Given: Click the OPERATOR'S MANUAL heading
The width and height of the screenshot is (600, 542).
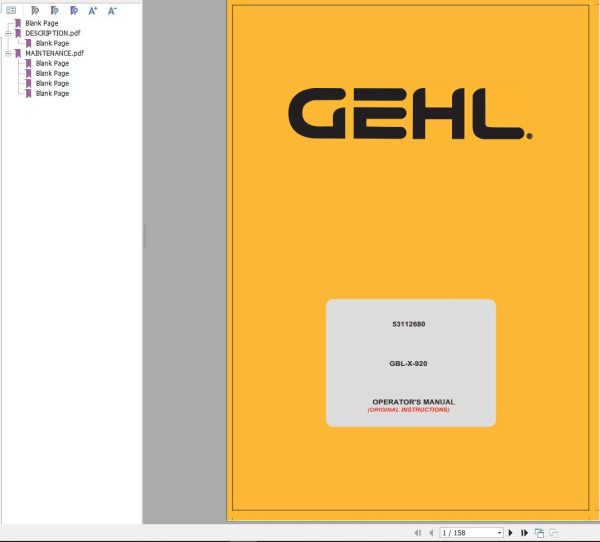Looking at the screenshot, I should pos(414,402).
